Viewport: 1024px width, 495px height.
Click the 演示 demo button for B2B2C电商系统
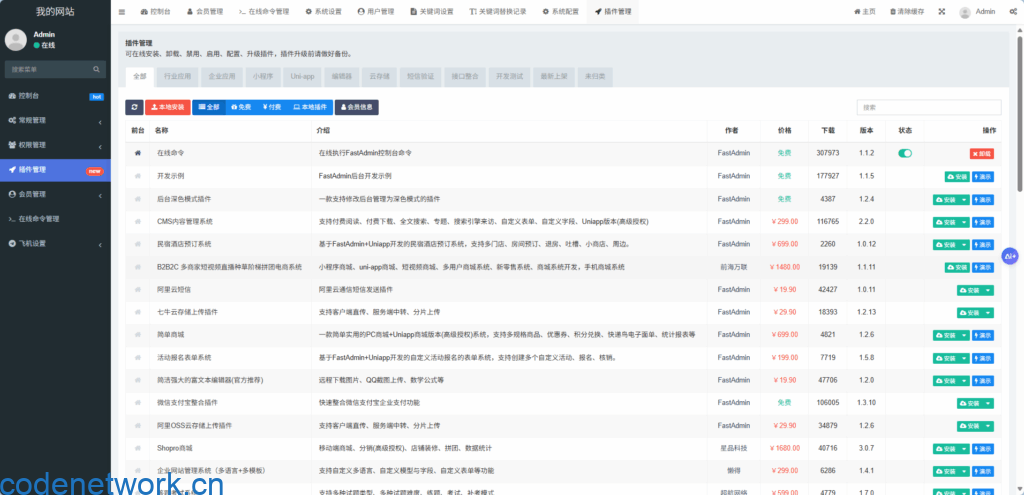pyautogui.click(x=983, y=267)
